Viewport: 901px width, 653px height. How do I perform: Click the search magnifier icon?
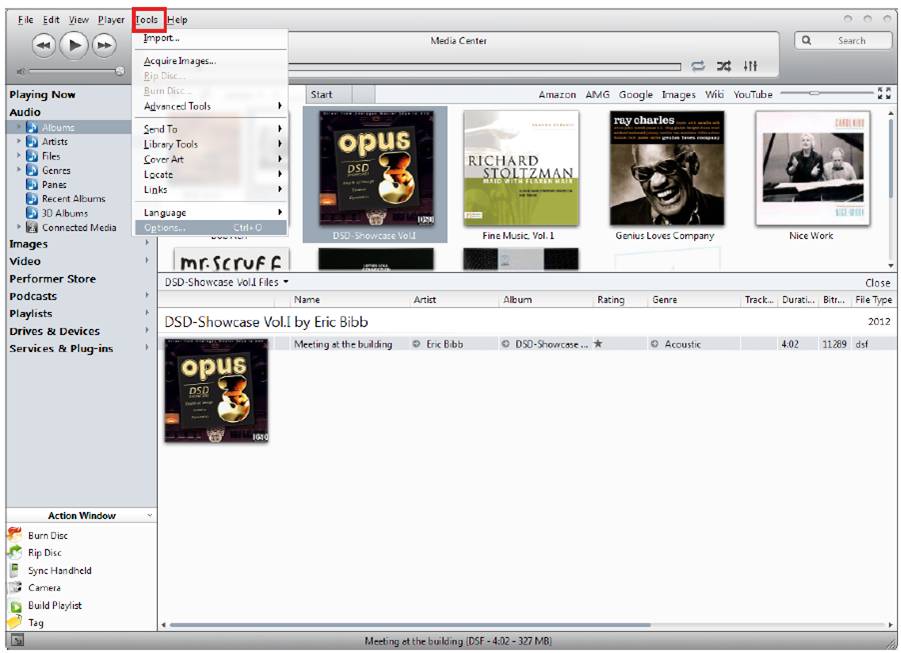coord(807,40)
